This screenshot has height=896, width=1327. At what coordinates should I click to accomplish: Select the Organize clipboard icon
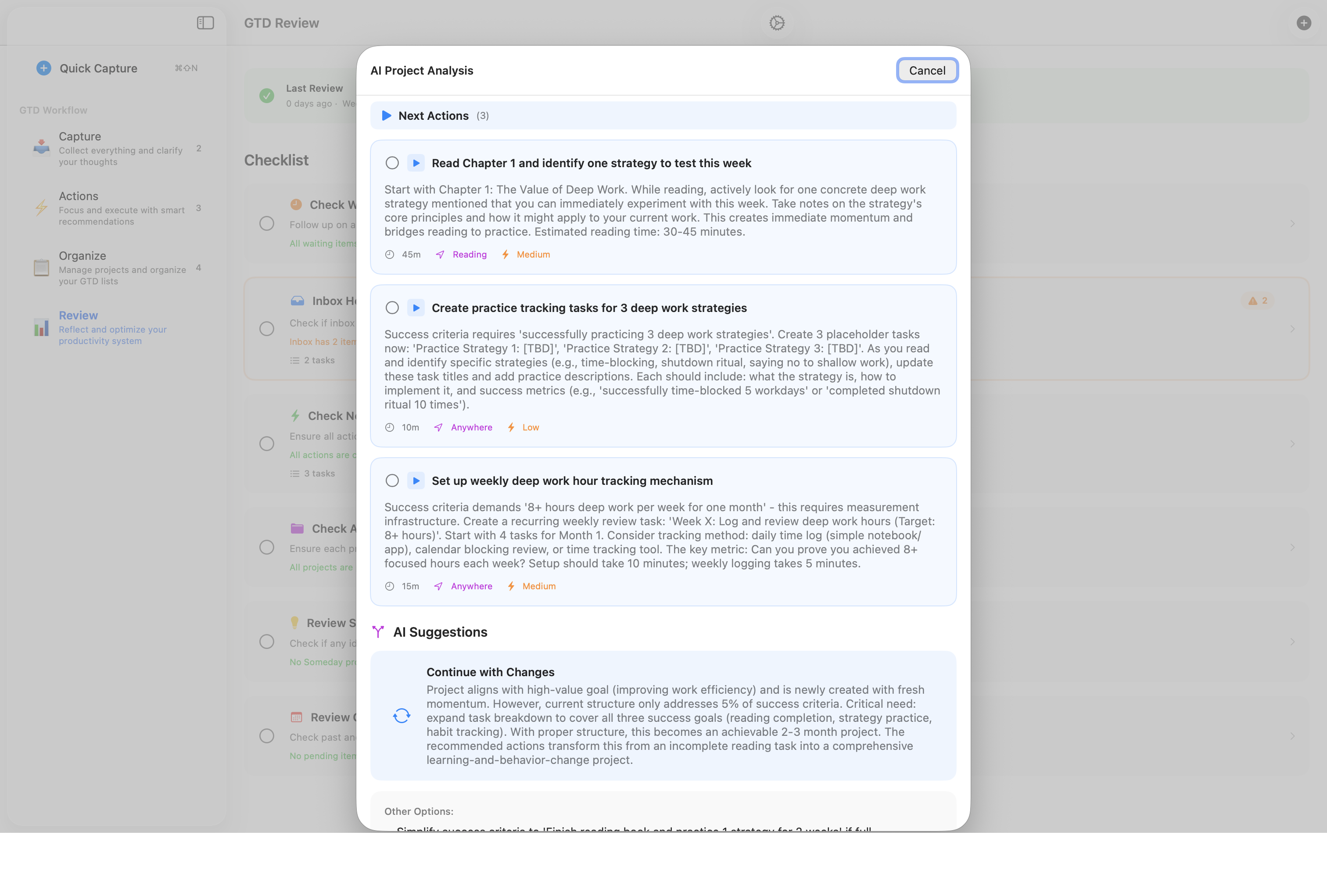tap(40, 267)
